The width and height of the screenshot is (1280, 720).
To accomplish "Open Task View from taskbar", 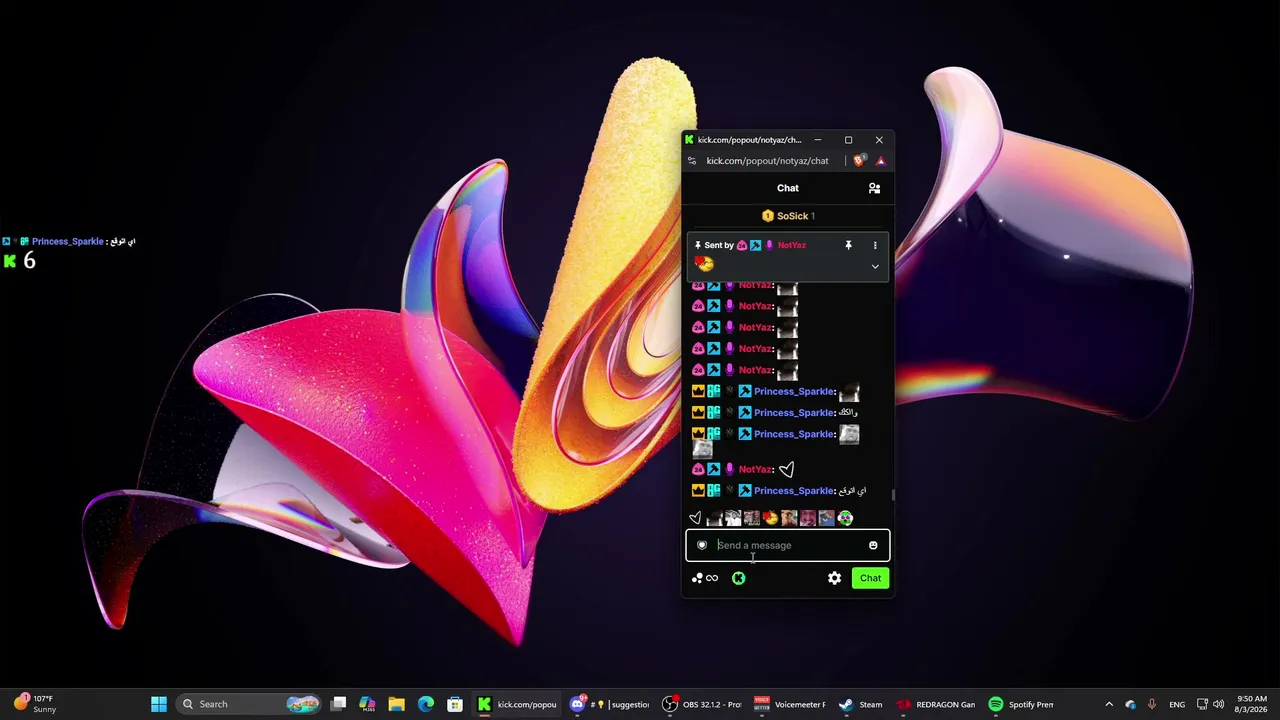I will pyautogui.click(x=339, y=704).
